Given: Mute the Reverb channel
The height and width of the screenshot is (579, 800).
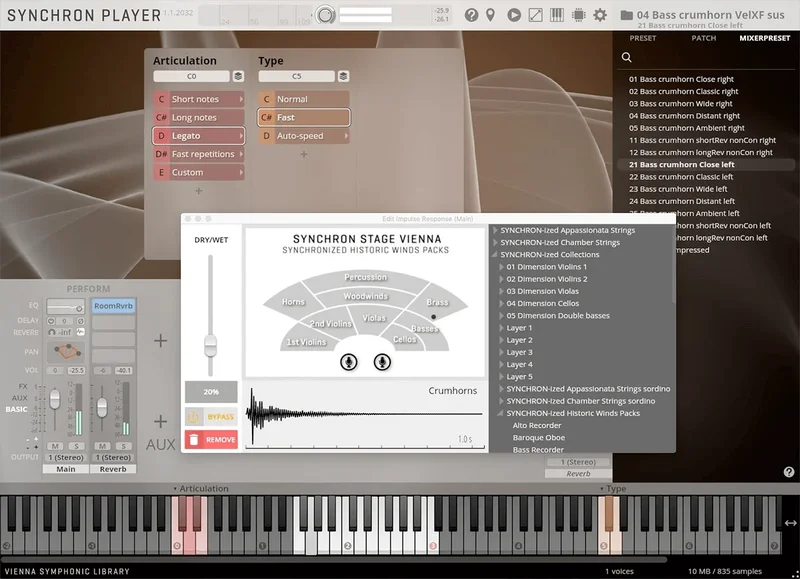Looking at the screenshot, I should pyautogui.click(x=102, y=446).
